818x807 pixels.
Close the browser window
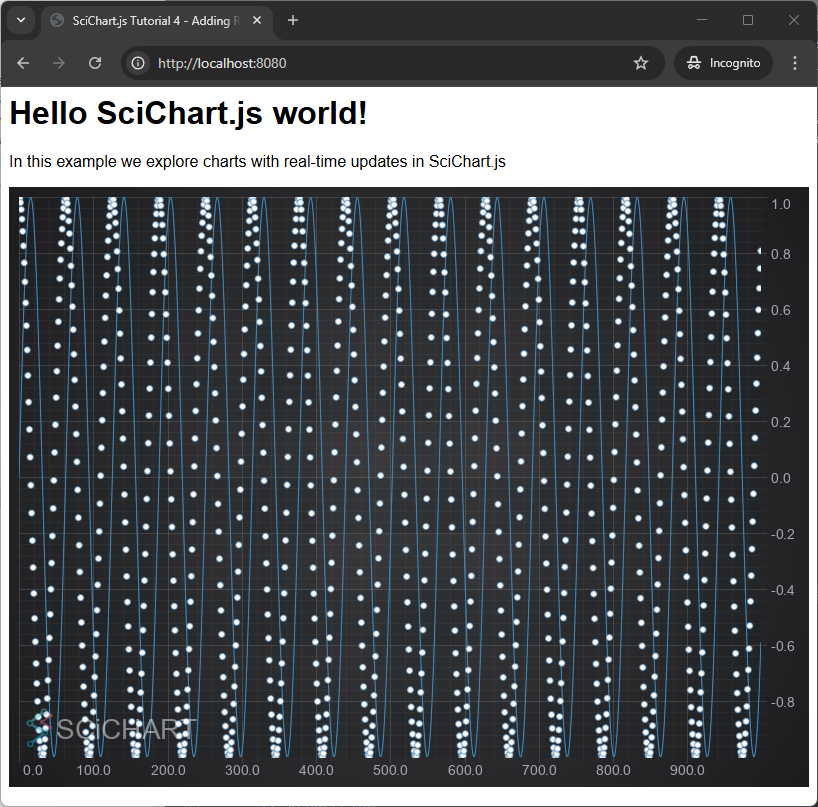[794, 20]
